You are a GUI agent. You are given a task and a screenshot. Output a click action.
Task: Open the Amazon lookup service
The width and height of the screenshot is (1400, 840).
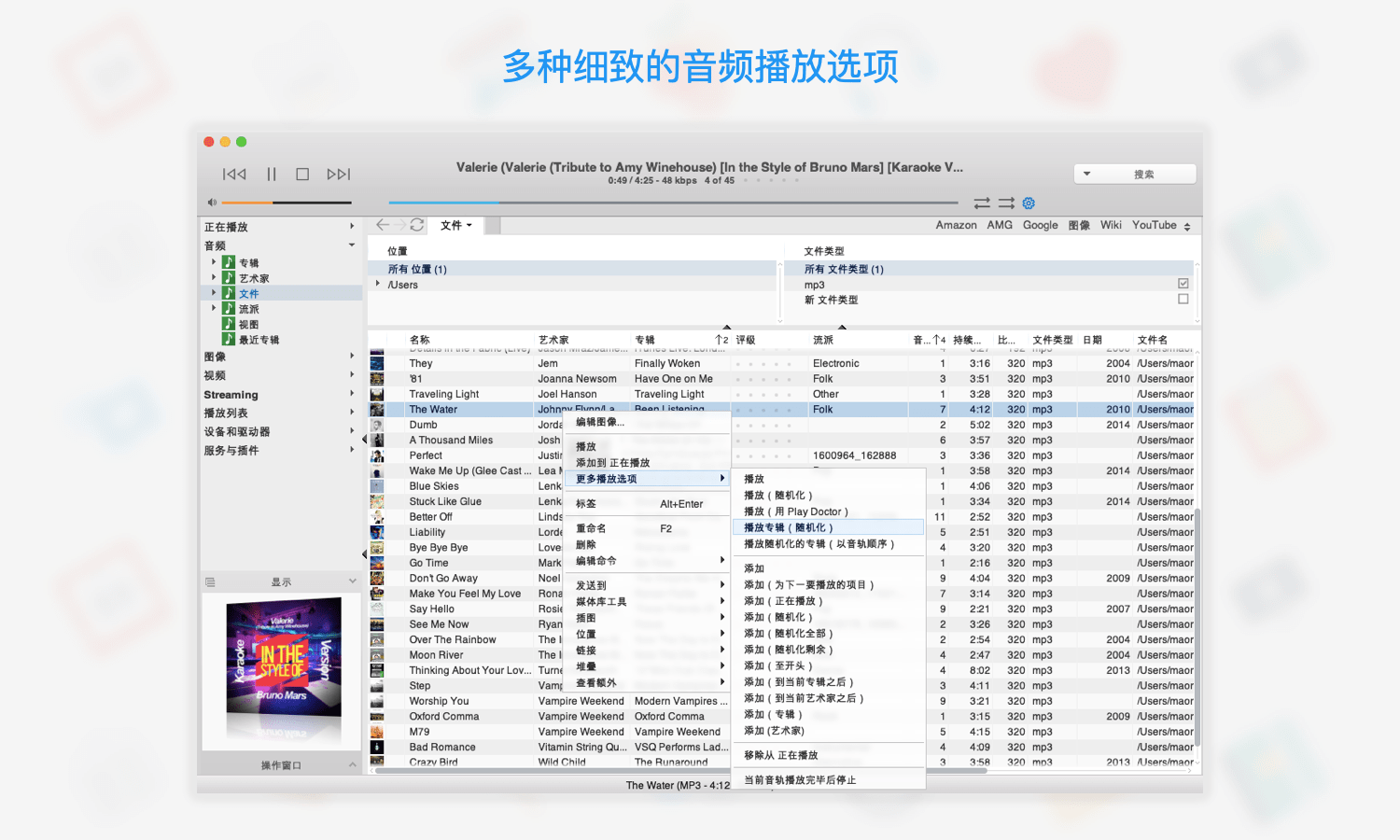956,225
